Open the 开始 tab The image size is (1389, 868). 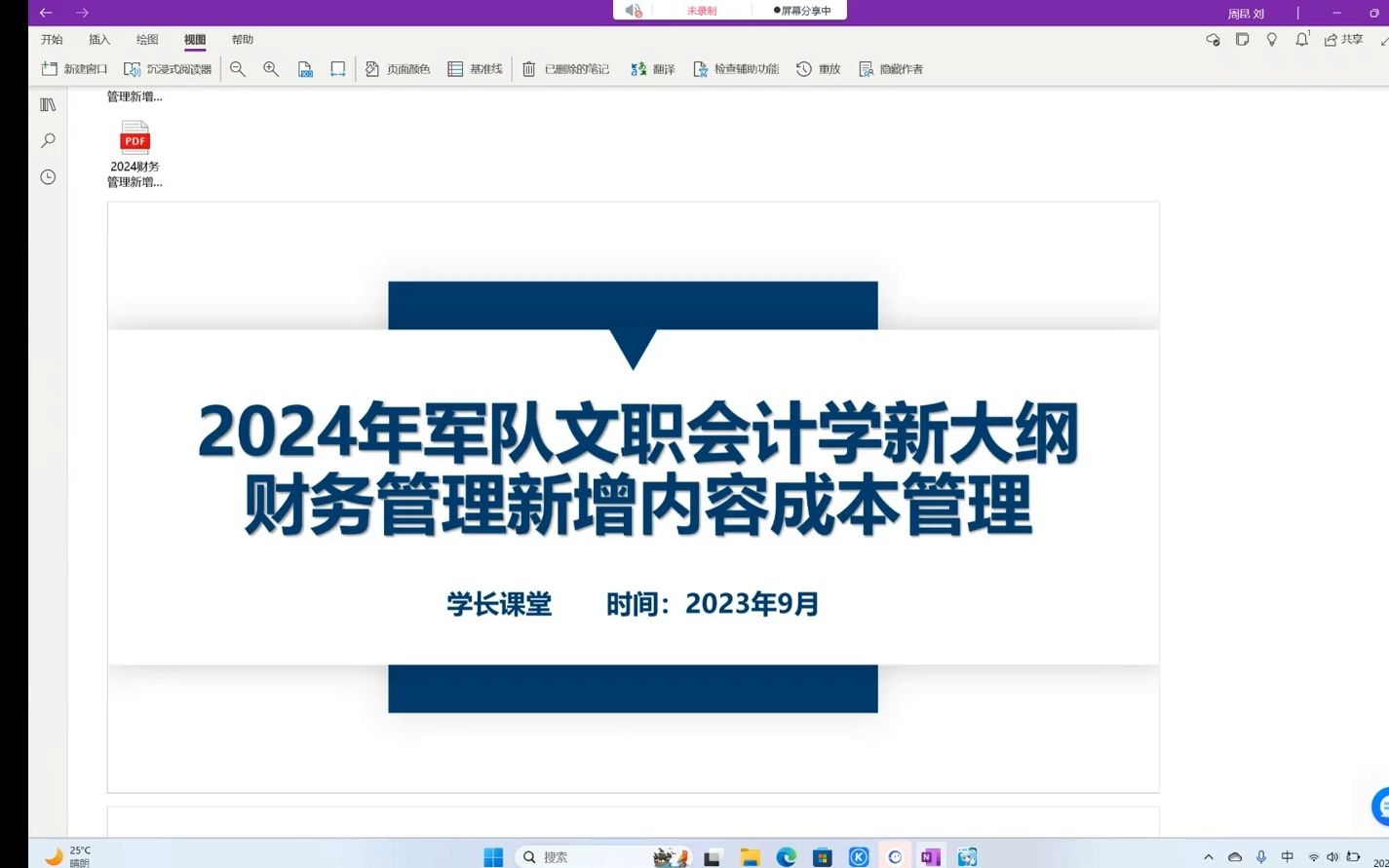[x=52, y=40]
